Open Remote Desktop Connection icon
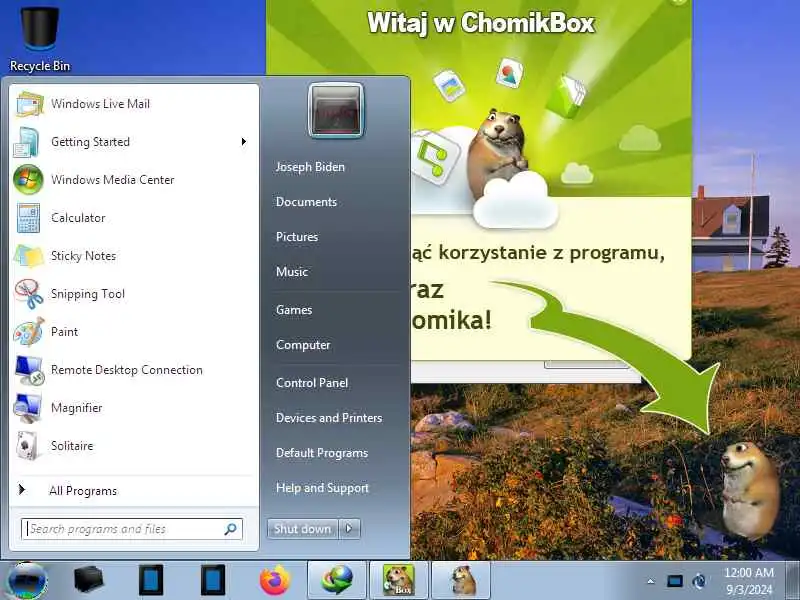800x600 pixels. 29,370
